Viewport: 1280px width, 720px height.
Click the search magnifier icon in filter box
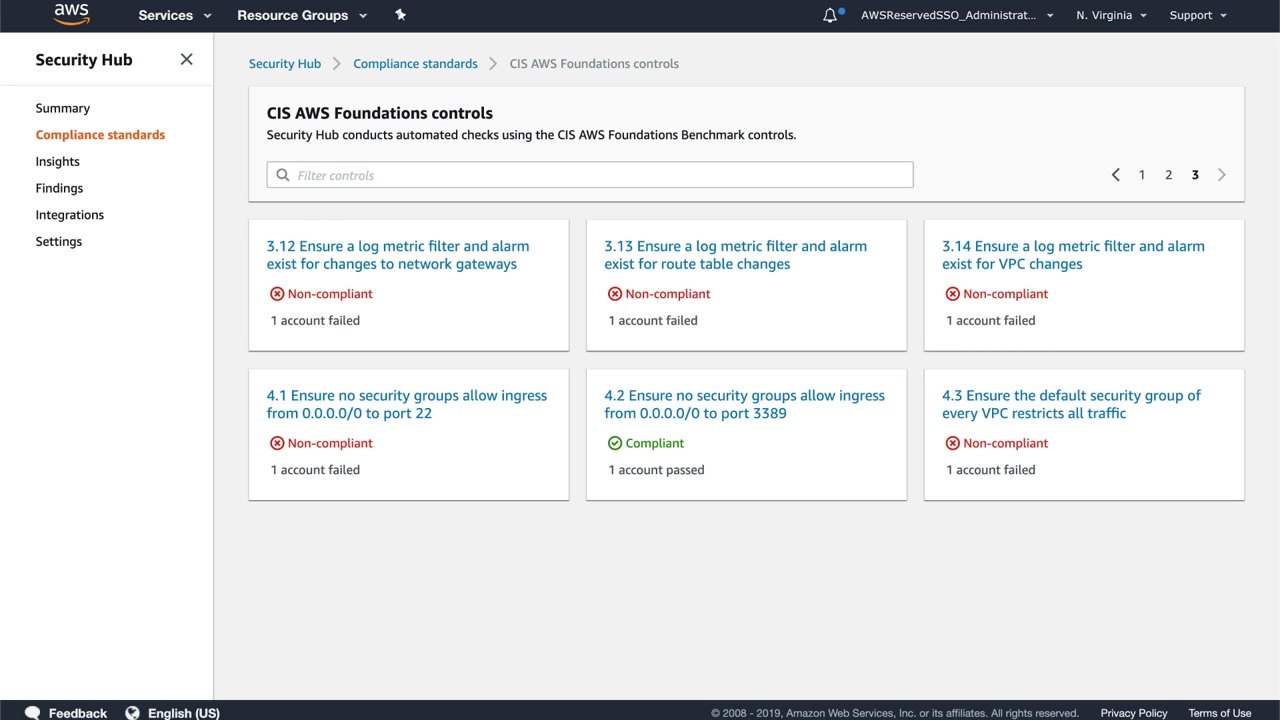[283, 175]
